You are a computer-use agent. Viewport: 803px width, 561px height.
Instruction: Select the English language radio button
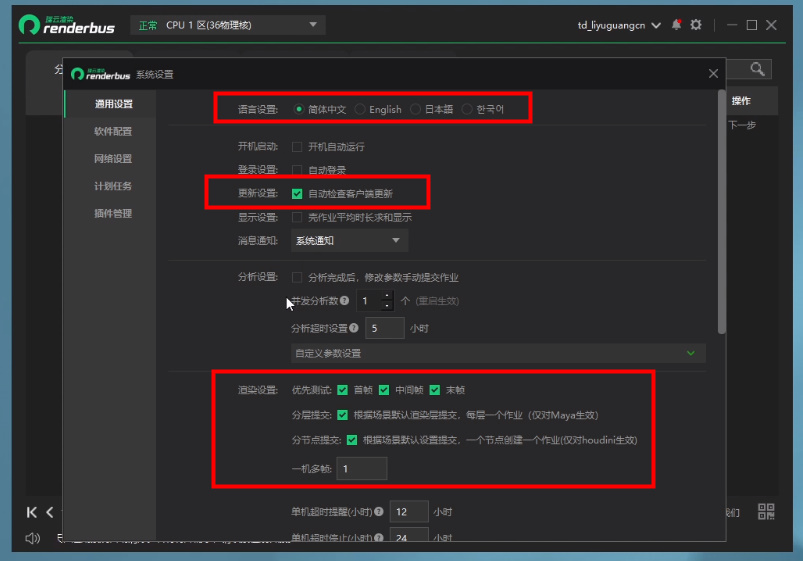361,109
